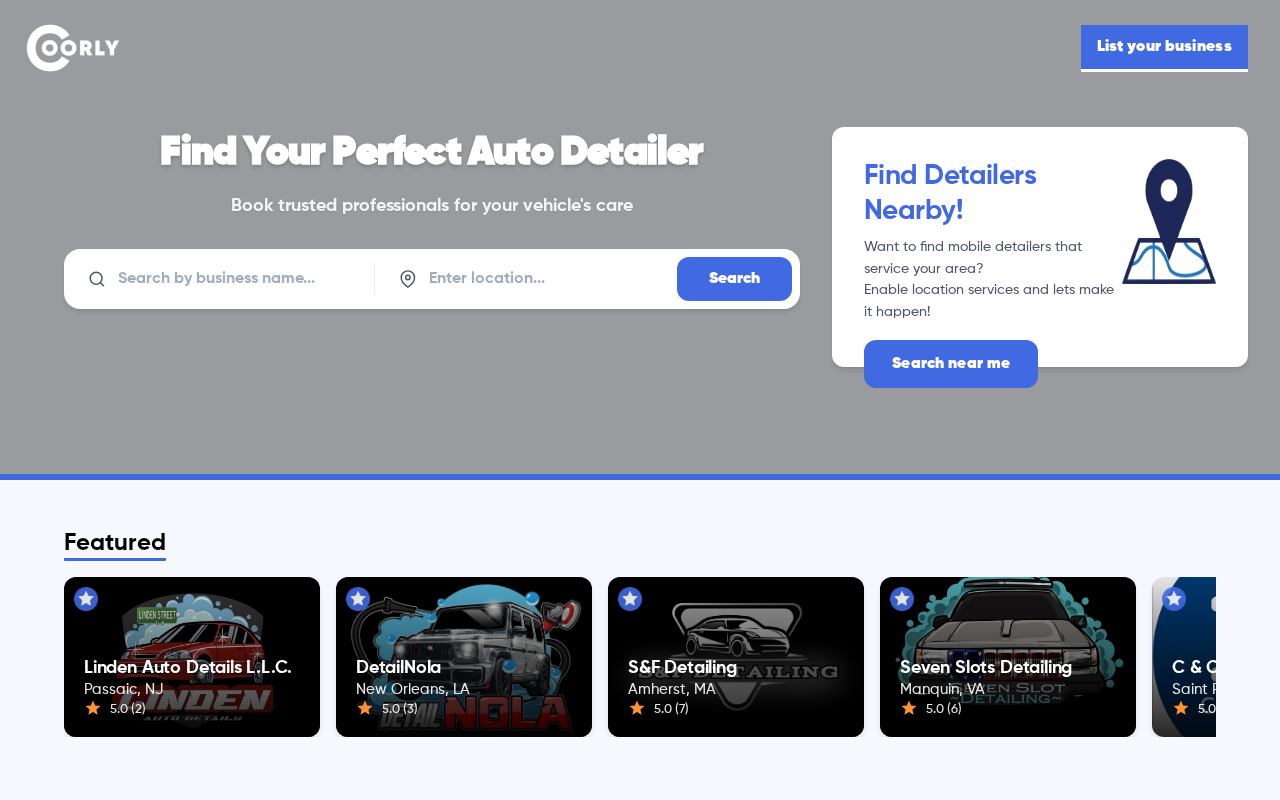1280x800 pixels.
Task: Open List your business page
Action: (x=1164, y=47)
